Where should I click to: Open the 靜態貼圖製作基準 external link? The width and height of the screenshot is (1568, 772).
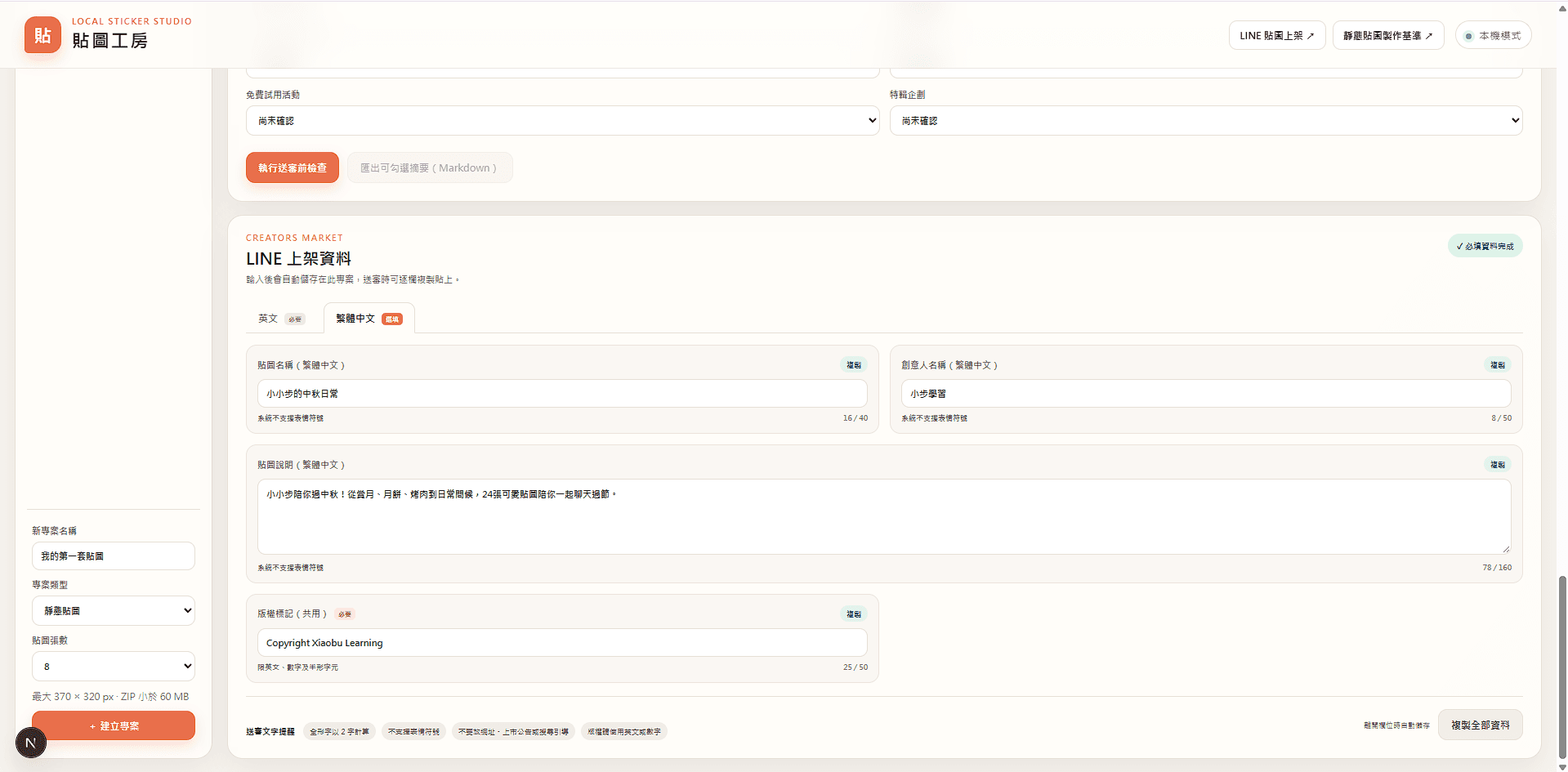pos(1388,35)
